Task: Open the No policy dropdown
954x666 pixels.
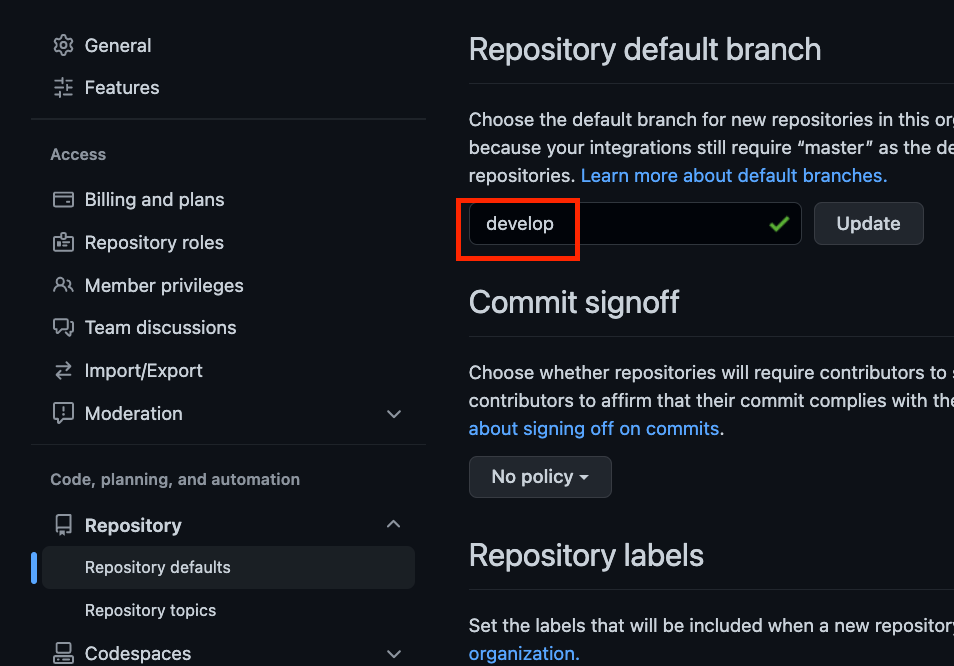Action: point(540,477)
